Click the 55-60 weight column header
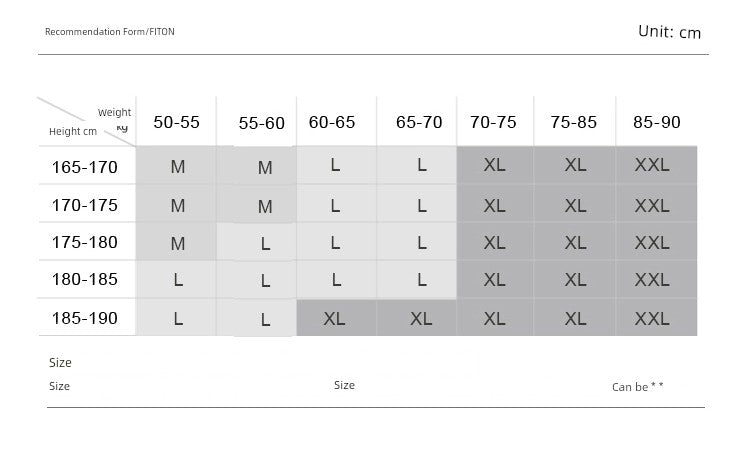 point(261,124)
